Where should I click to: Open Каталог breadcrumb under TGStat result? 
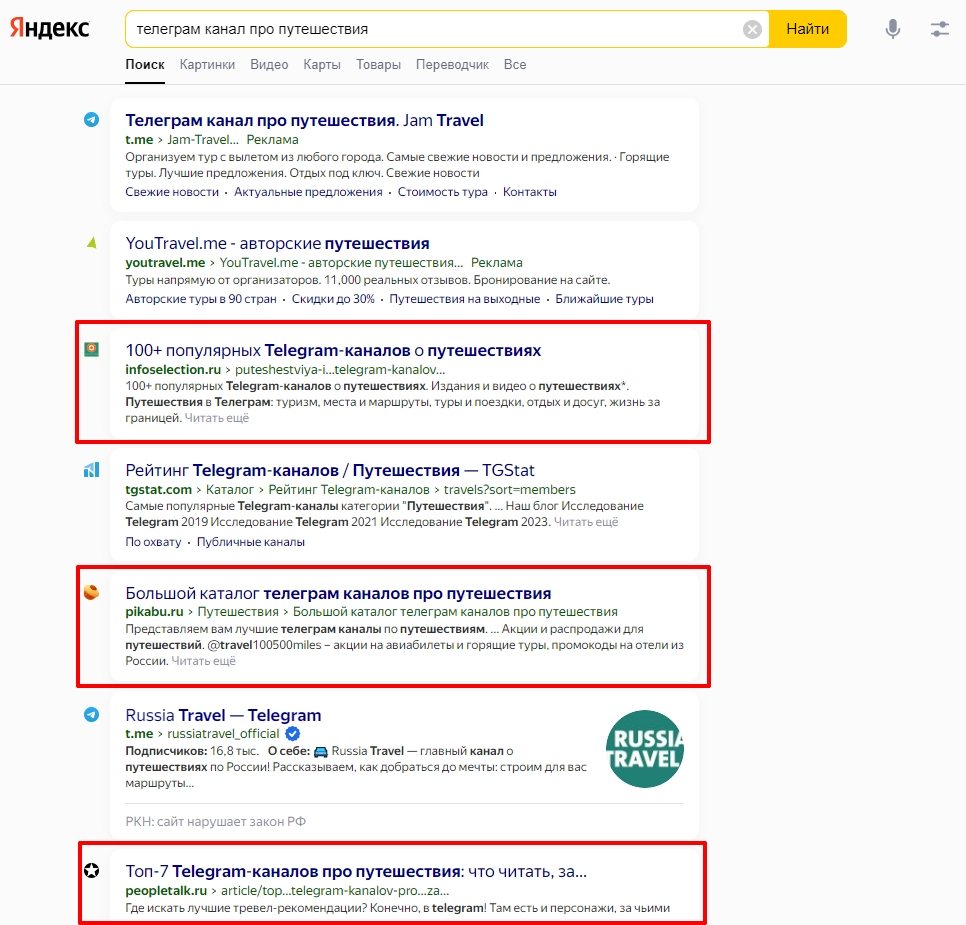[x=230, y=489]
